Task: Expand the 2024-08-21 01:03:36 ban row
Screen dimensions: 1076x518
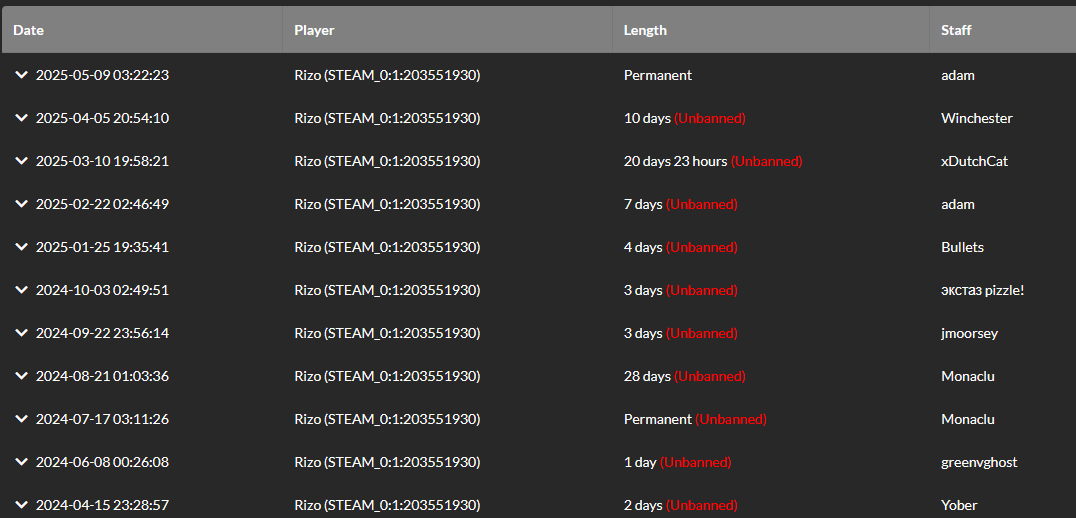Action: pyautogui.click(x=21, y=376)
